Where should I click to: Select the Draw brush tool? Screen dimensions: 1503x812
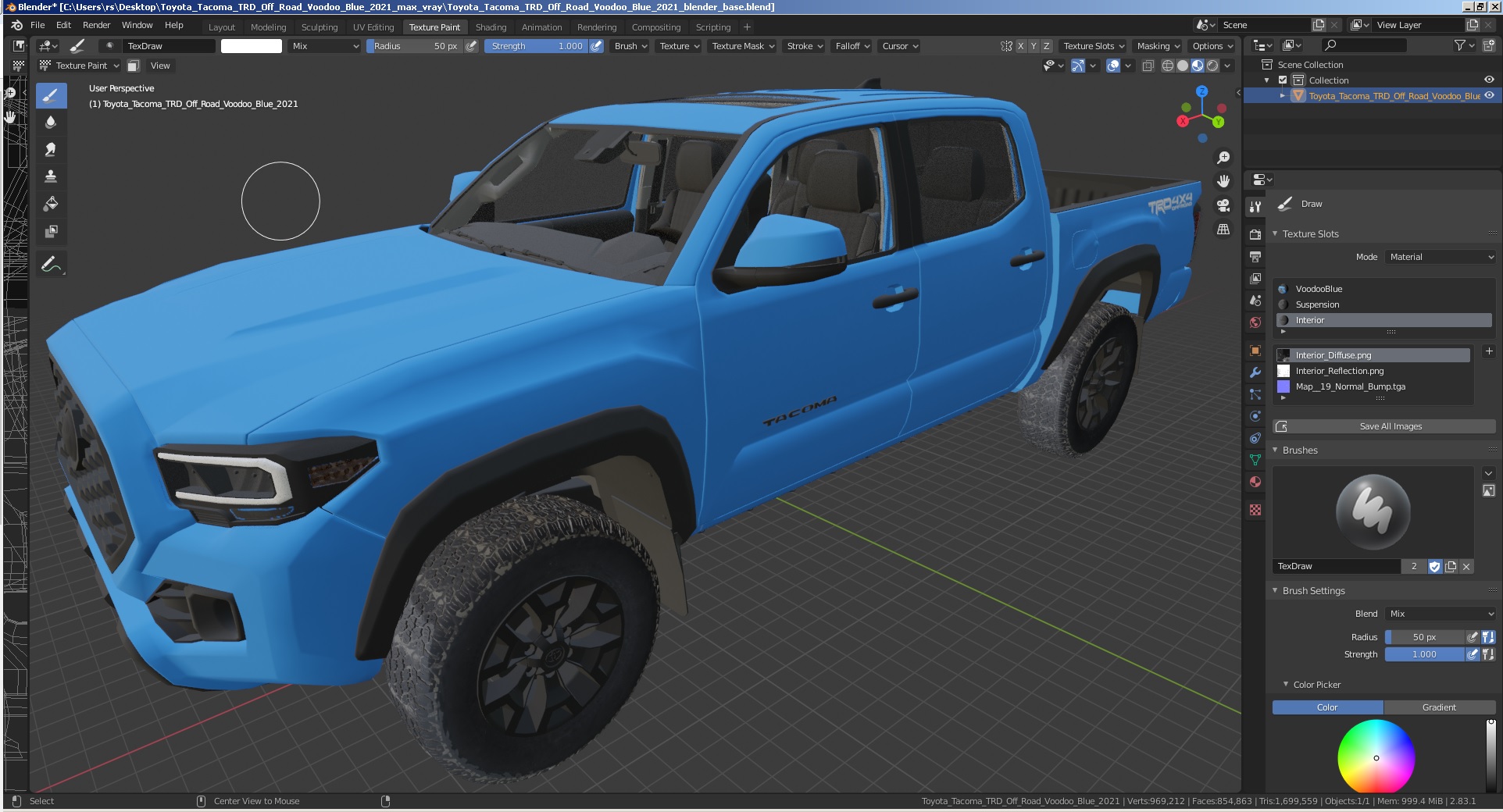point(51,96)
